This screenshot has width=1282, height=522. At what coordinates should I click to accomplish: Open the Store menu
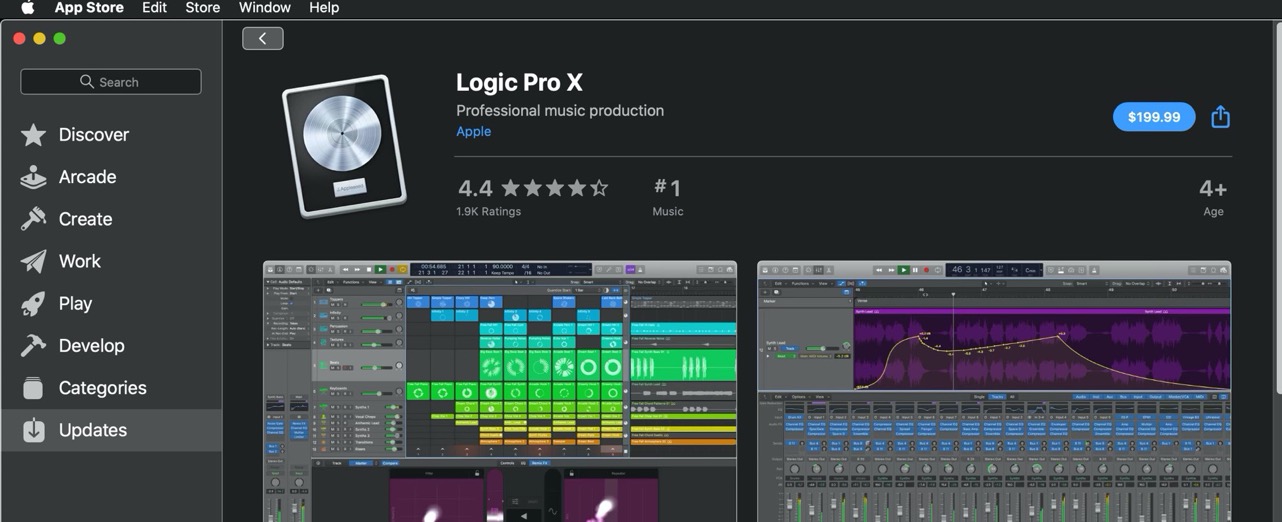pos(203,7)
